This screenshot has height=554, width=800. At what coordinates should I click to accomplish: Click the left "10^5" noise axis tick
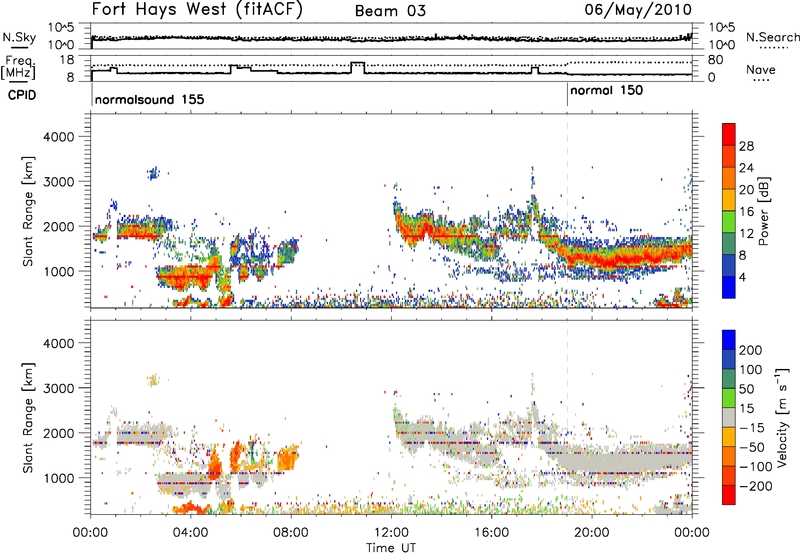[61, 28]
